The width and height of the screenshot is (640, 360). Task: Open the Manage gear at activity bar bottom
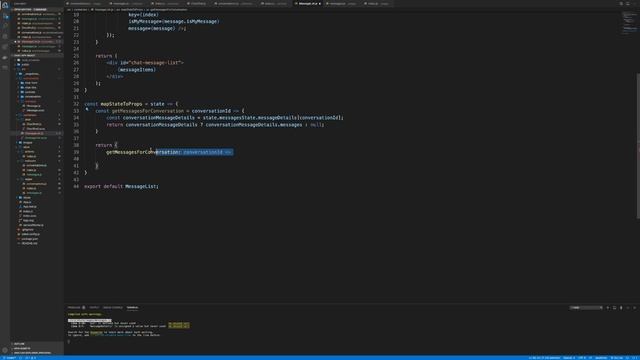[5, 350]
